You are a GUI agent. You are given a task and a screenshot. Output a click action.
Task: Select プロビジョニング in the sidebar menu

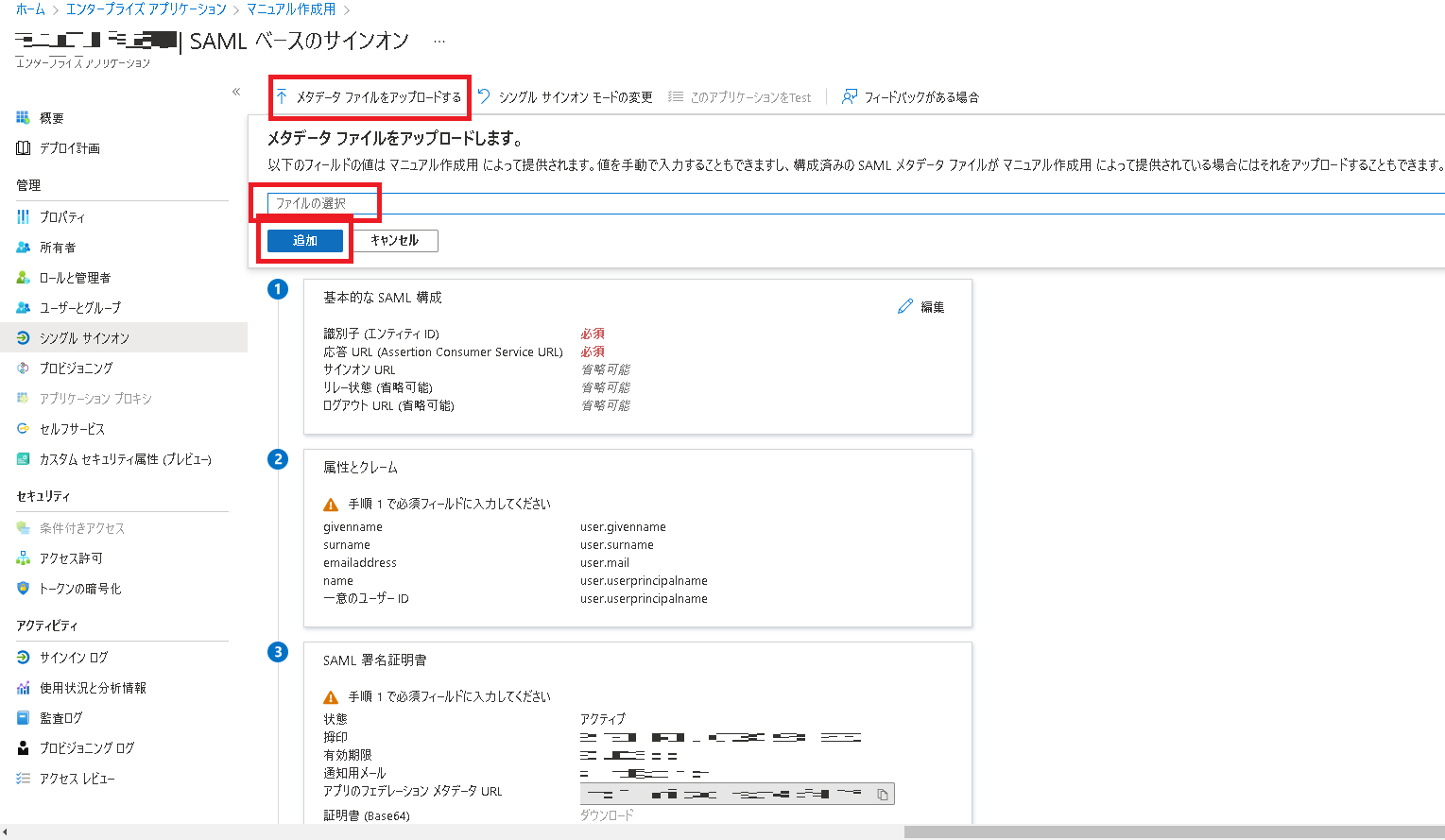(76, 369)
